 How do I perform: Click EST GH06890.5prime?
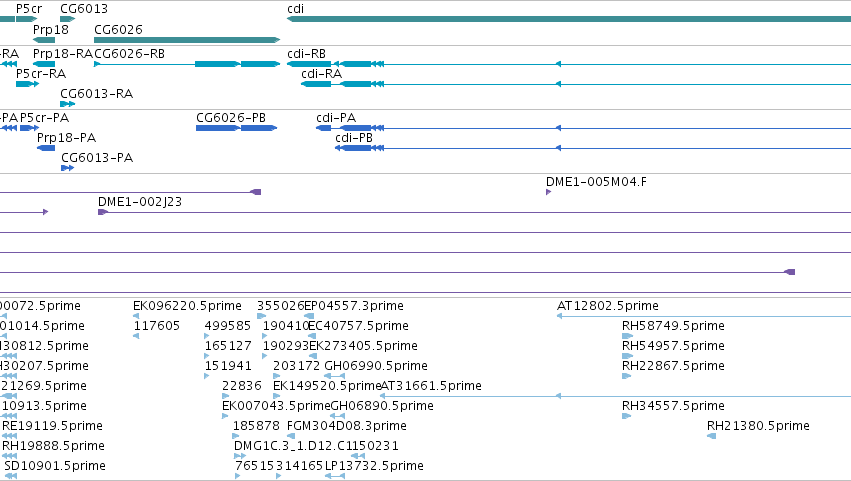click(382, 406)
